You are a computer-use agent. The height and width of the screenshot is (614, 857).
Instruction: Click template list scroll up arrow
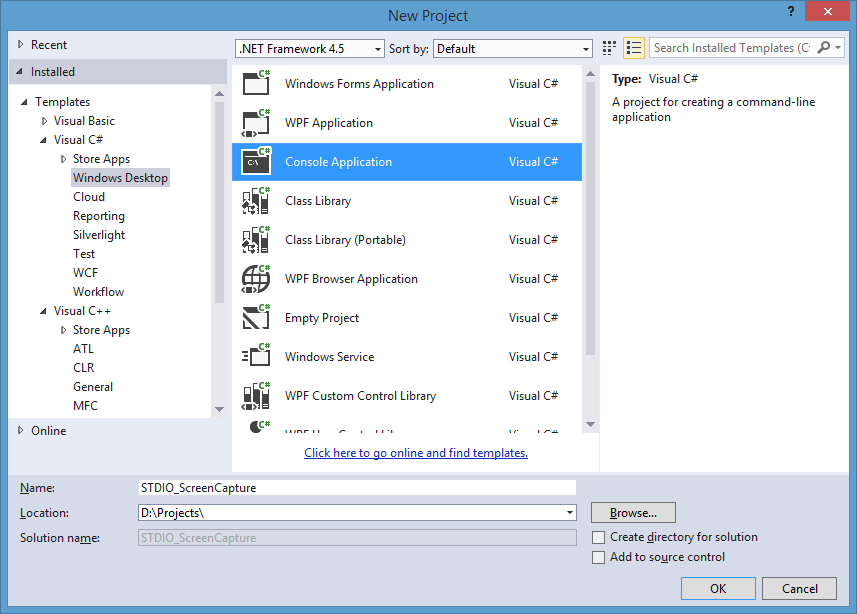[x=590, y=73]
